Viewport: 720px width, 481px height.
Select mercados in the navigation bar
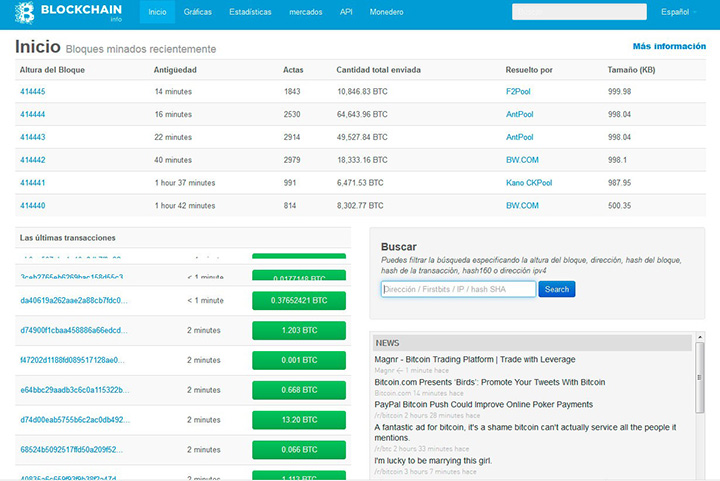pos(305,12)
